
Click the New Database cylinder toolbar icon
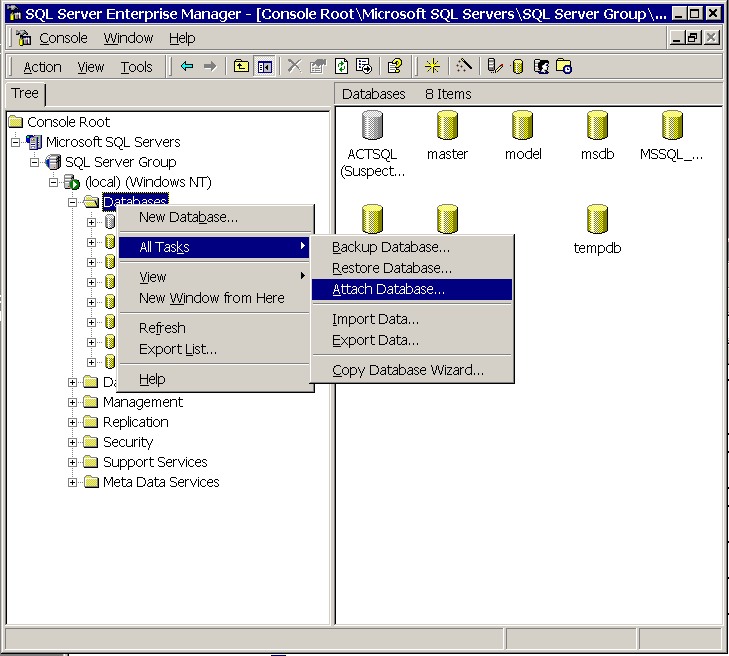pos(517,66)
